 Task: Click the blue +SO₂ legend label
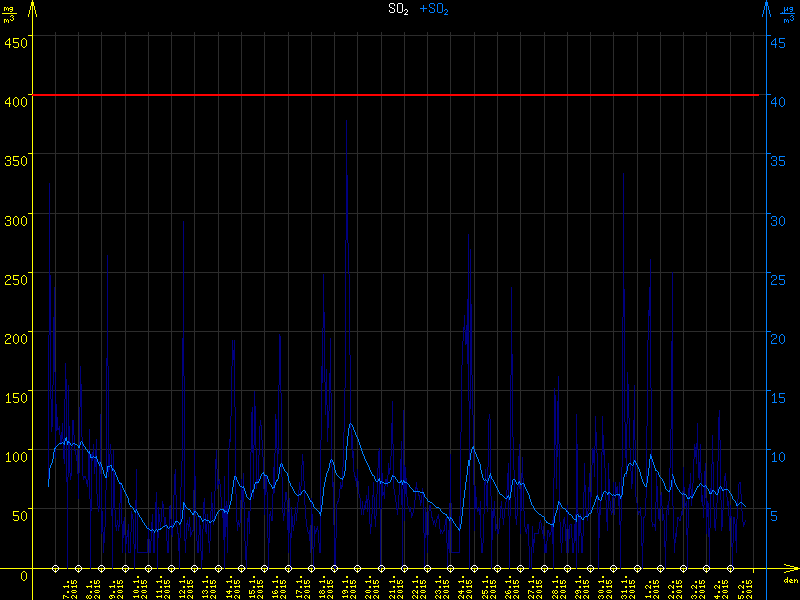(x=434, y=9)
